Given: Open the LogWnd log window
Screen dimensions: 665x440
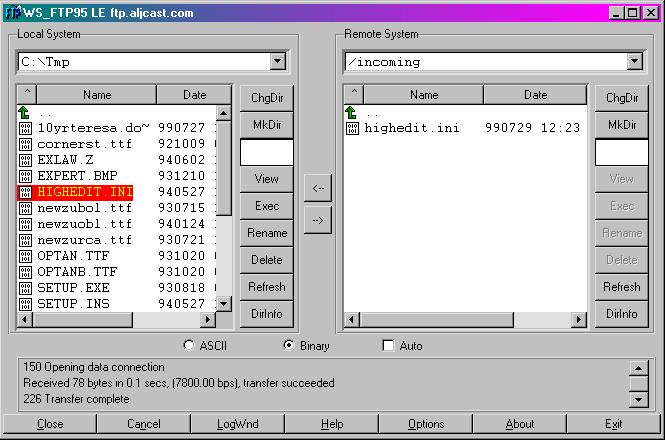Looking at the screenshot, I should pos(238,424).
